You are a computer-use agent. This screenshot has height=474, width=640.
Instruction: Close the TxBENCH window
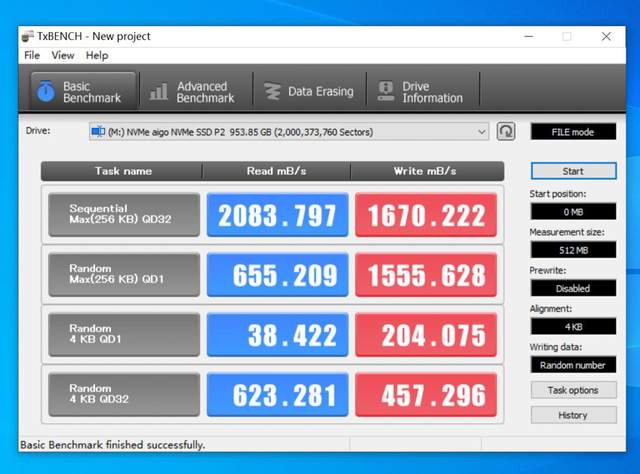(x=606, y=36)
